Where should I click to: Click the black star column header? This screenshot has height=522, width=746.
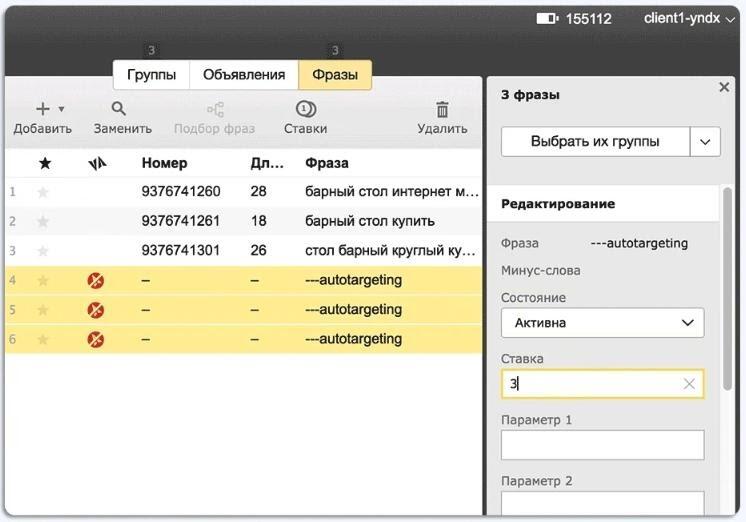(x=45, y=163)
